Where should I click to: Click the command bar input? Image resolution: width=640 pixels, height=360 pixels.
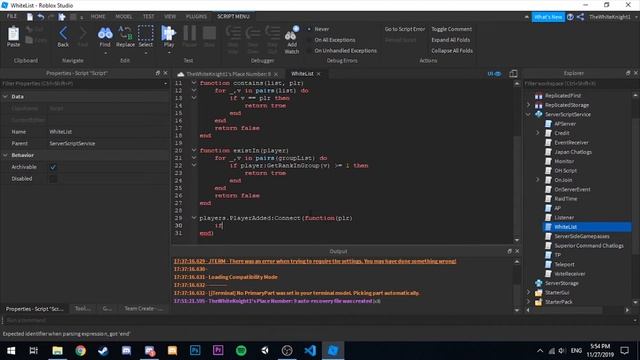pos(318,320)
